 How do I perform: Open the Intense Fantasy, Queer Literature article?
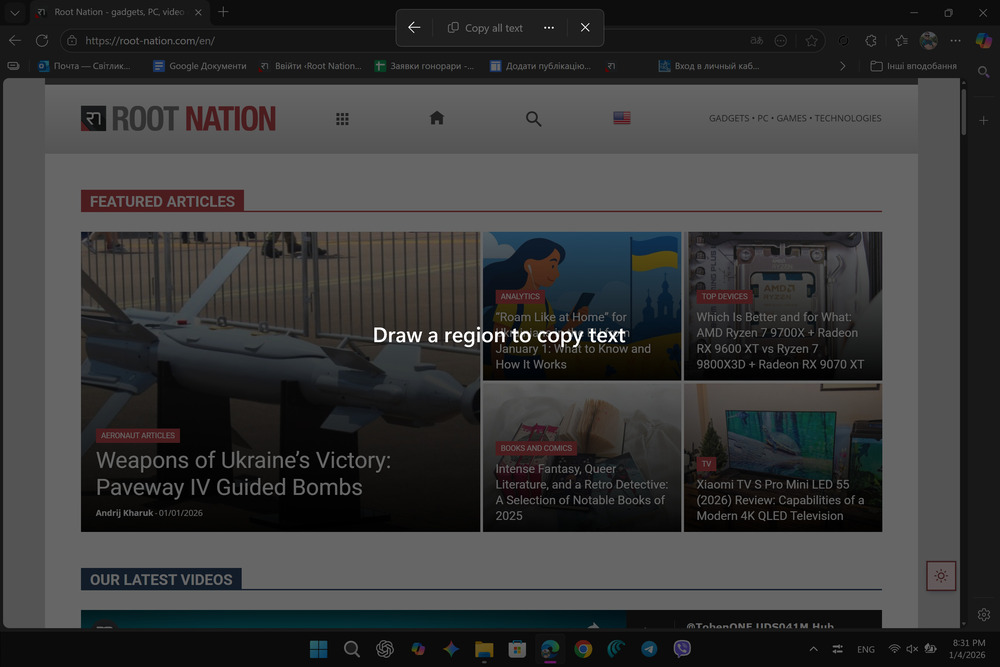582,492
